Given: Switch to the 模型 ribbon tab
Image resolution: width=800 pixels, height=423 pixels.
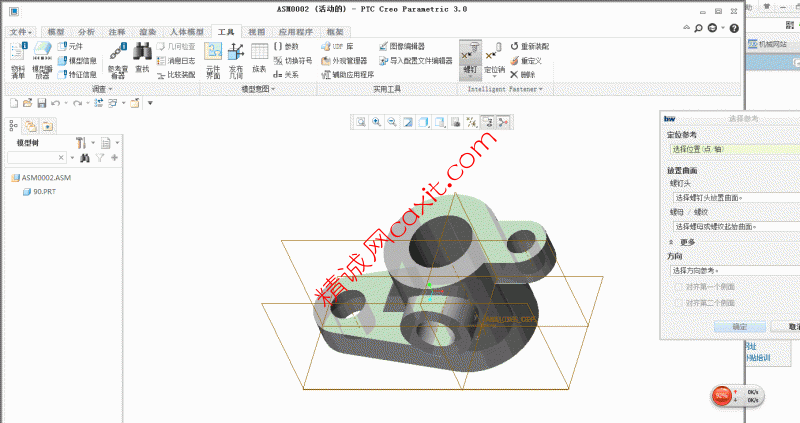Looking at the screenshot, I should click(56, 32).
